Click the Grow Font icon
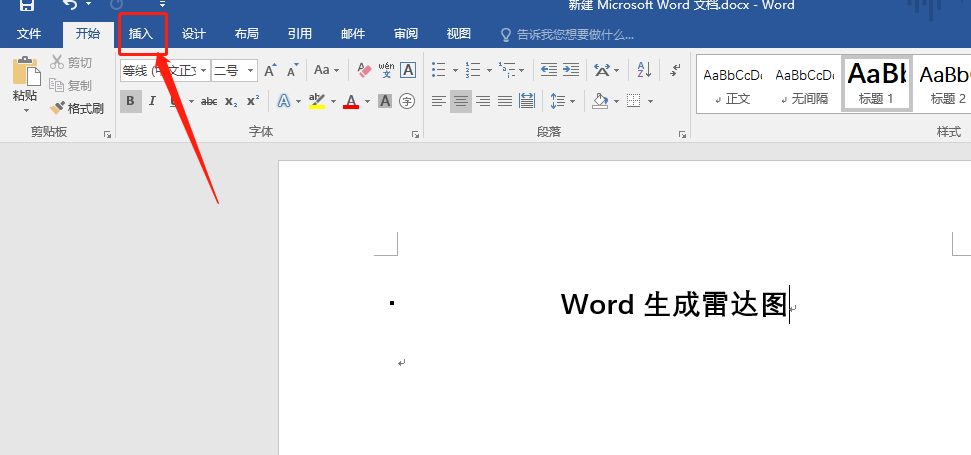The height and width of the screenshot is (455, 971). [271, 70]
